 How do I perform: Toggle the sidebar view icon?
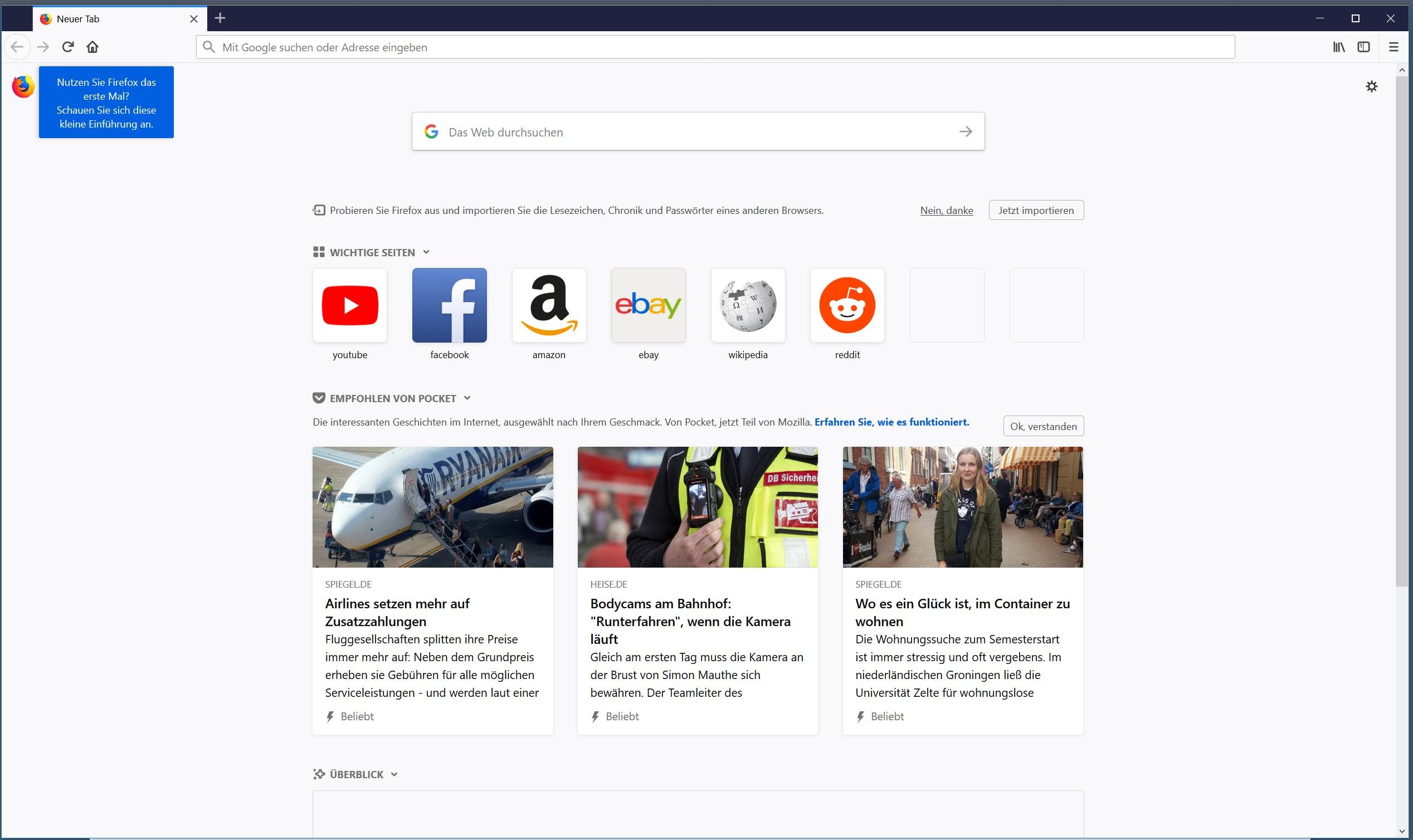[1363, 47]
